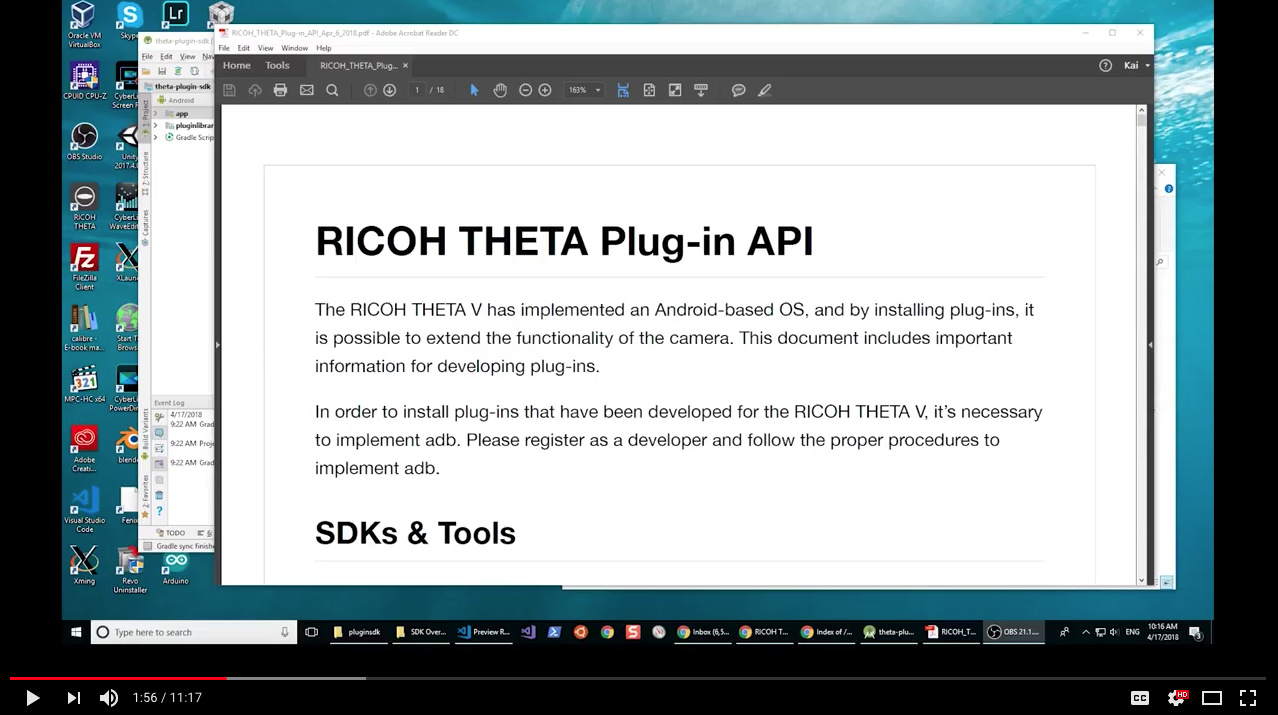Open the pluginsdk folder taskbar item
The image size is (1278, 715).
pos(357,632)
